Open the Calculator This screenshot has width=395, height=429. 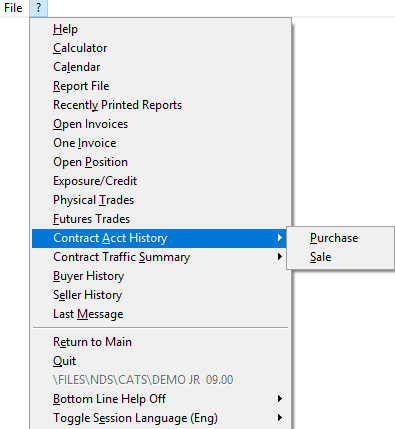(x=159, y=48)
